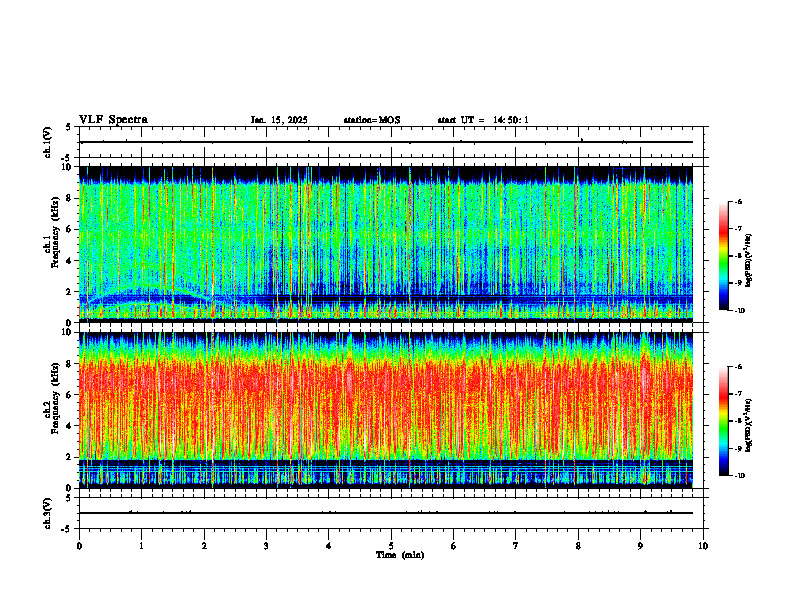
Task: Click time axis tick label '0'
Action: (x=79, y=546)
